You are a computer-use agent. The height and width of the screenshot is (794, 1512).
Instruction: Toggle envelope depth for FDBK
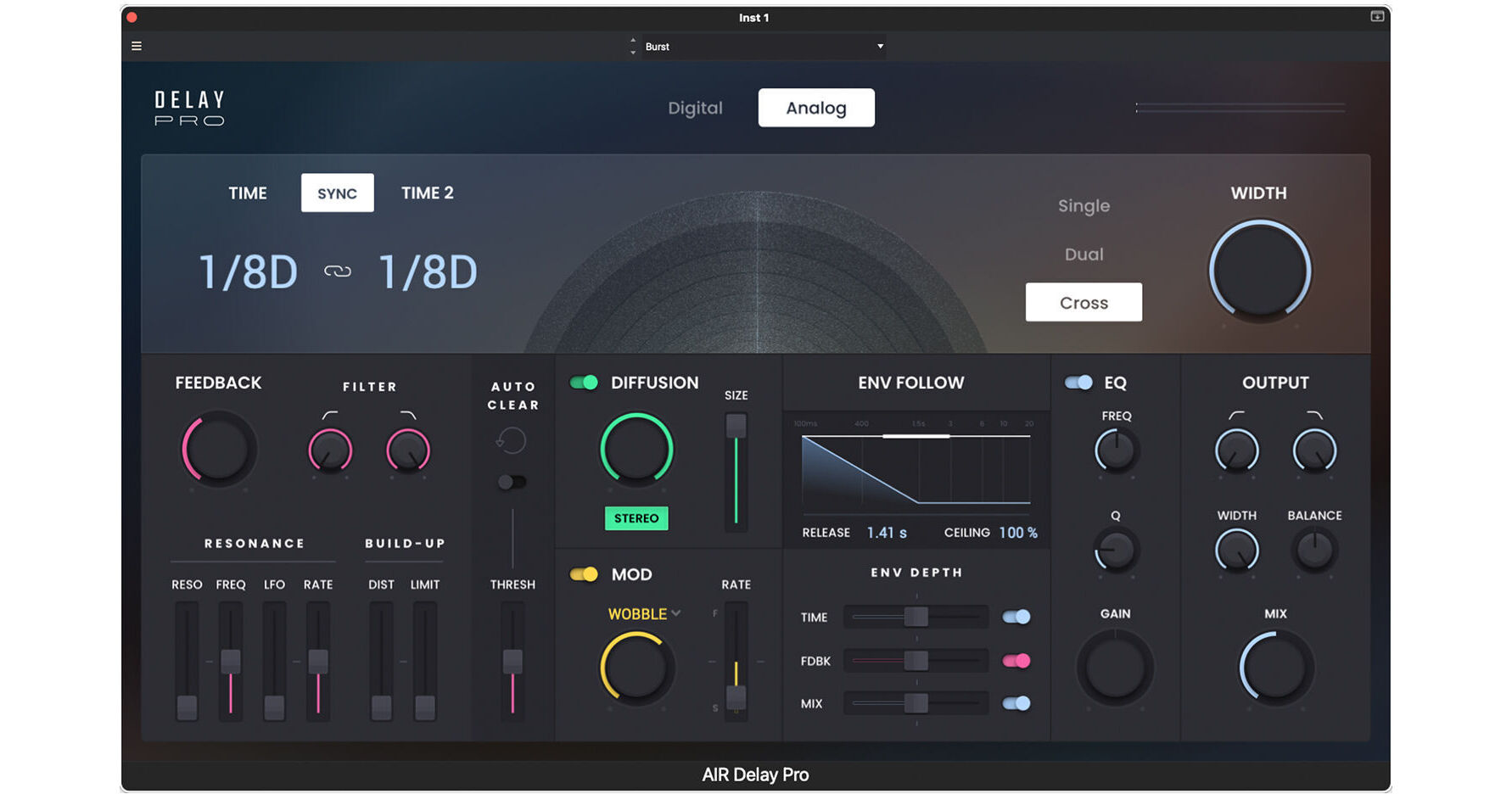point(1017,660)
